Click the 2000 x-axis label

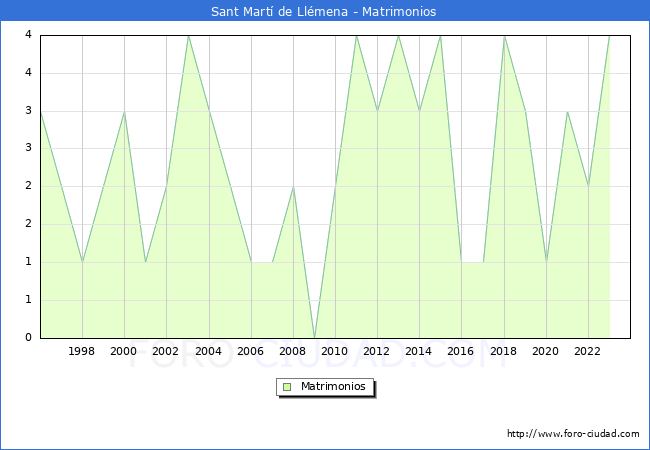coord(123,351)
